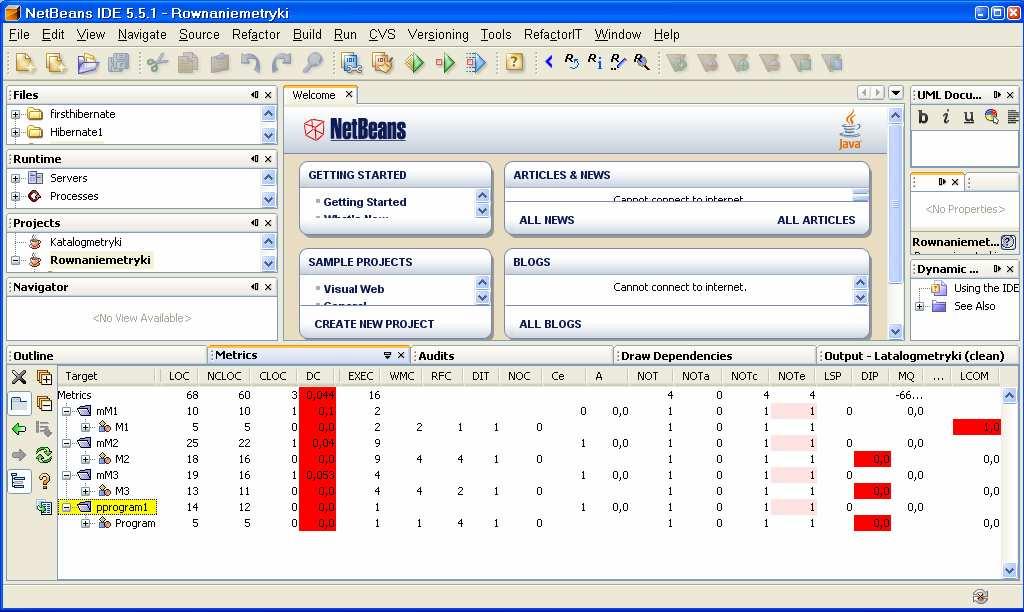1024x612 pixels.
Task: Open the Metrics tab dropdown arrow
Action: click(387, 355)
